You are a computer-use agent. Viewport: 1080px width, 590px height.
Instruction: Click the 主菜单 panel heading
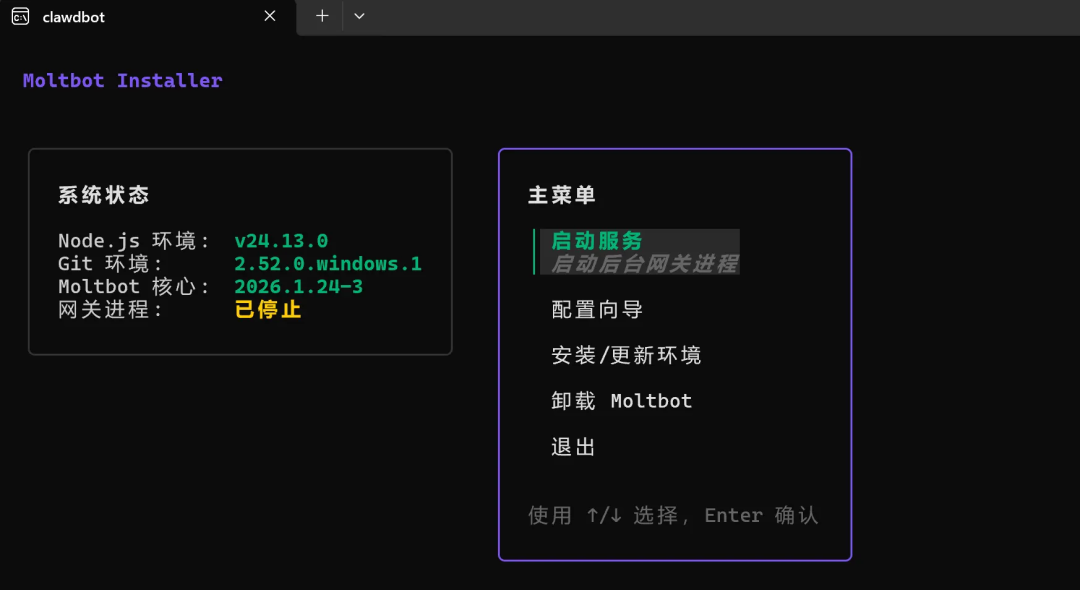562,196
